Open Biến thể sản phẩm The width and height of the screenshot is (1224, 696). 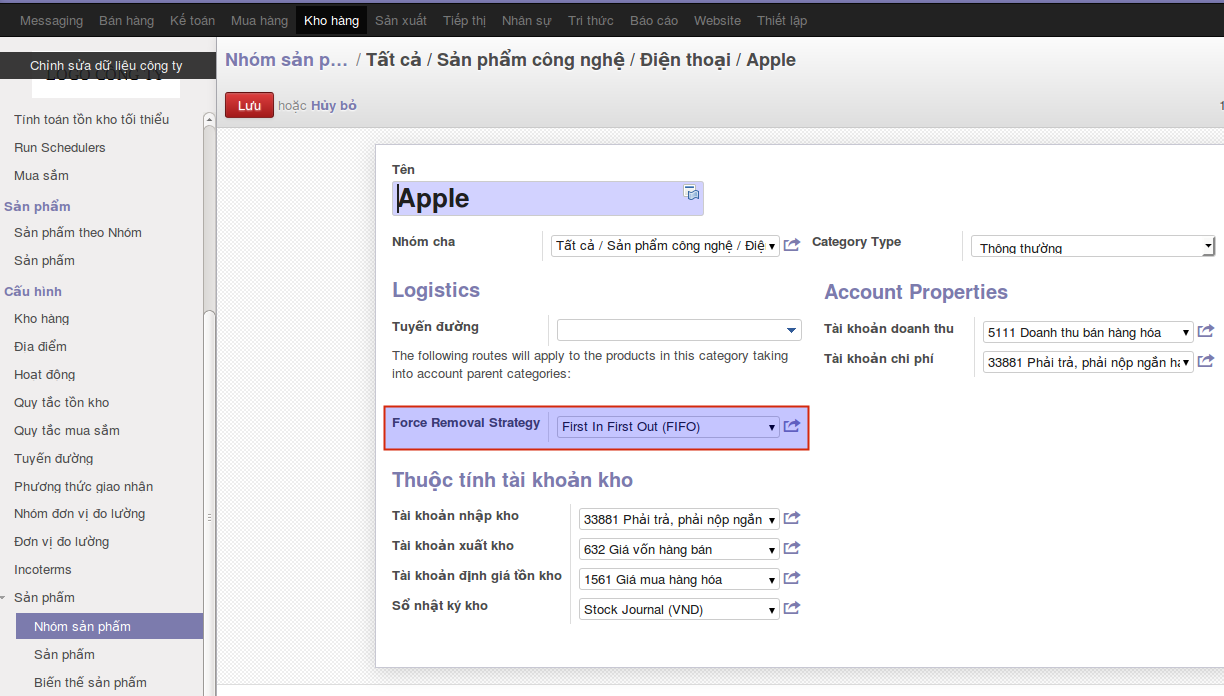[90, 683]
